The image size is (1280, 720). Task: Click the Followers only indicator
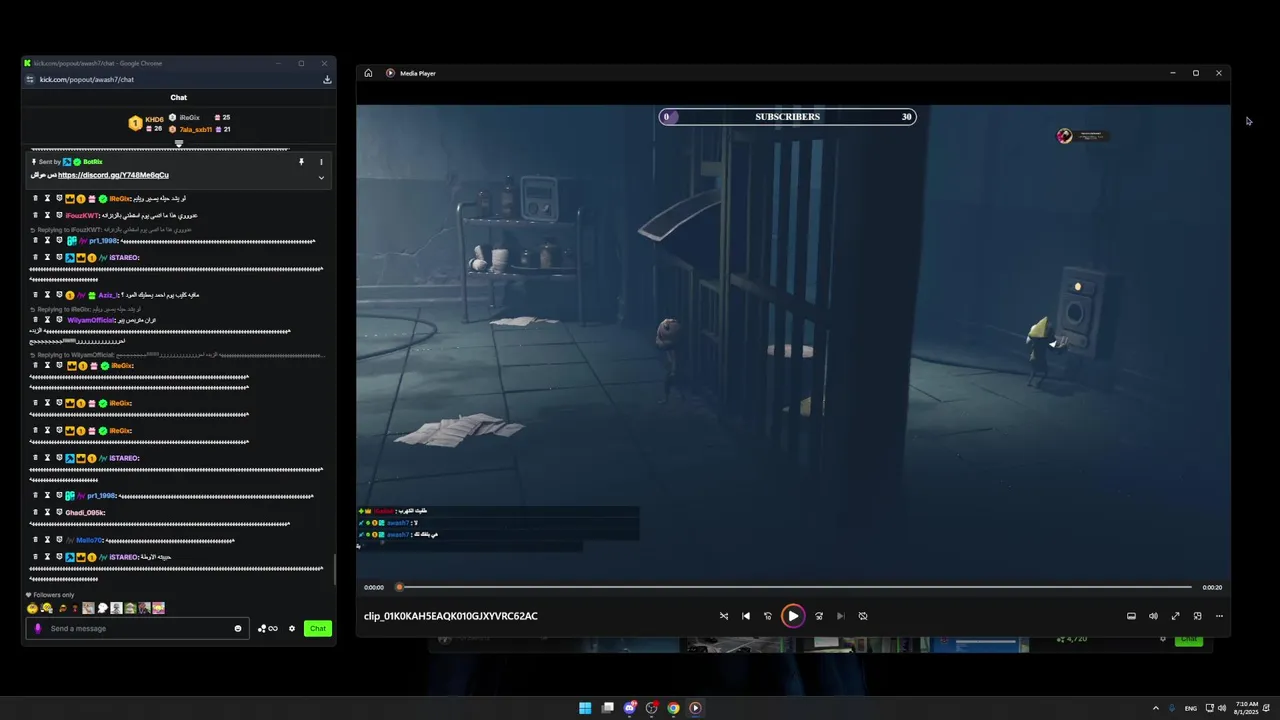point(50,595)
